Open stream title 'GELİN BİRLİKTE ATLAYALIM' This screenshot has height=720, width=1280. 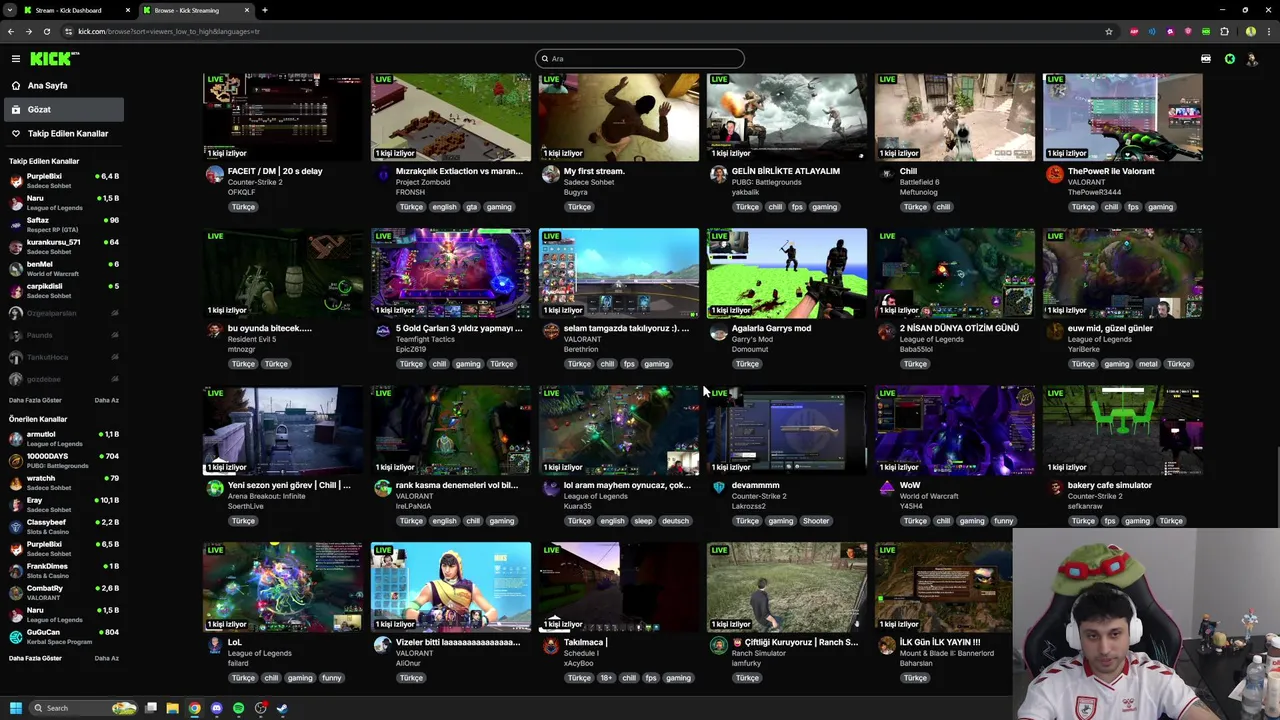785,171
